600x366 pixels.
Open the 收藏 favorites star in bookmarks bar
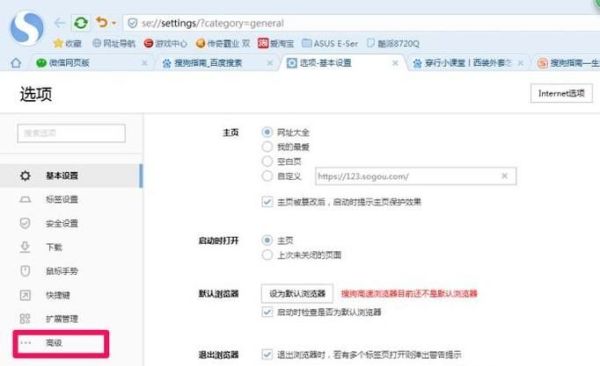click(67, 43)
